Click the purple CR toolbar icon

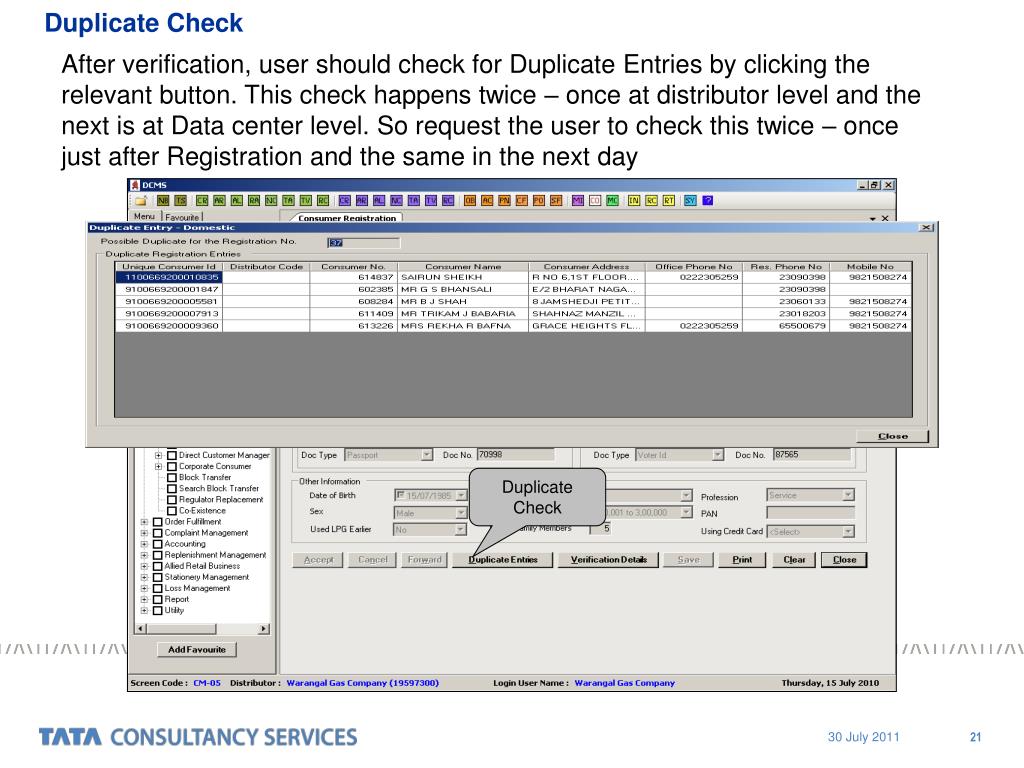pos(344,200)
